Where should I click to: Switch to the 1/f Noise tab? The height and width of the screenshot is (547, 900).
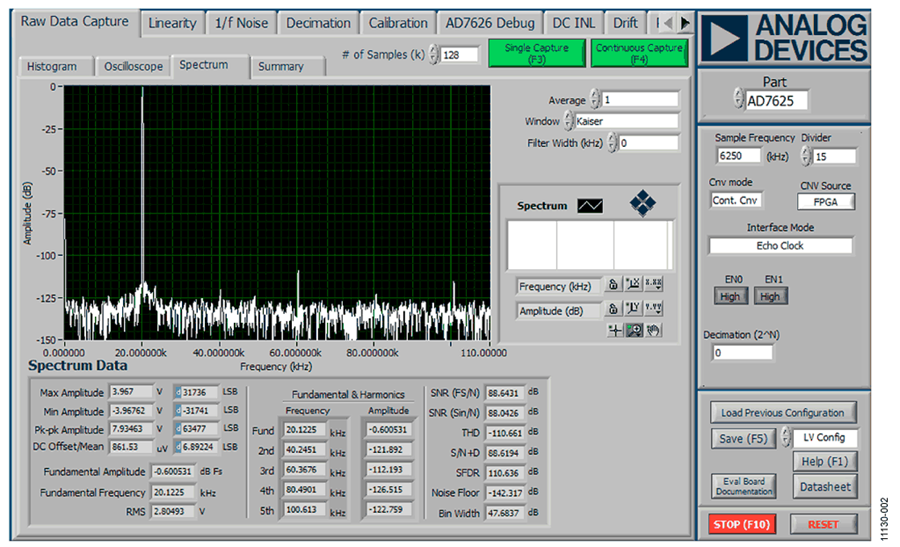click(241, 24)
